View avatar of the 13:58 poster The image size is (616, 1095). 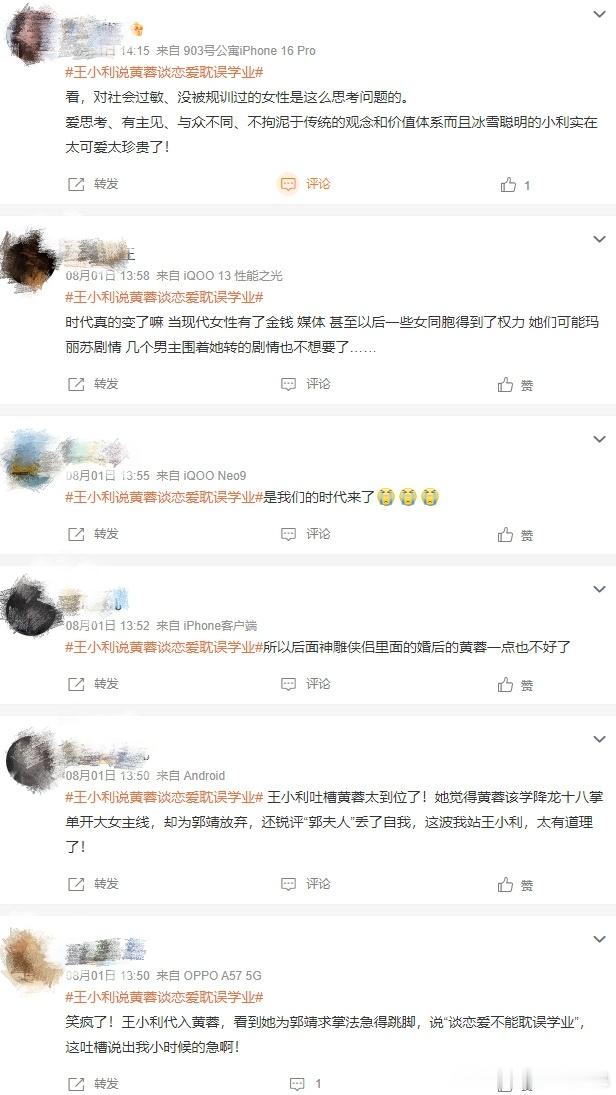29,258
